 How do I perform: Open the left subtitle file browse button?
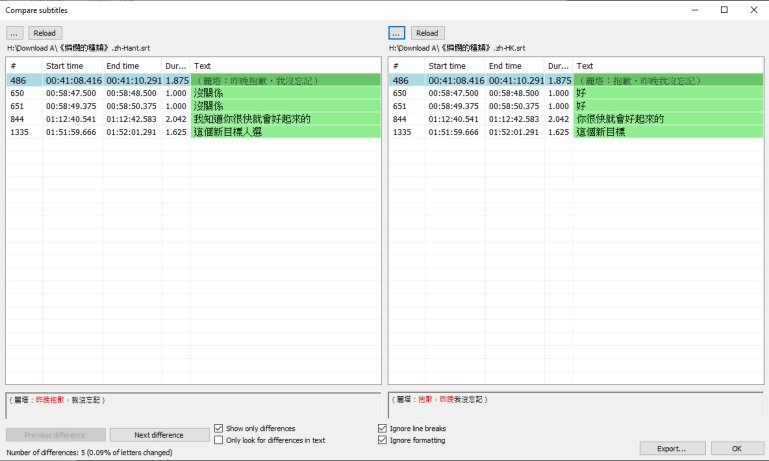pyautogui.click(x=14, y=33)
